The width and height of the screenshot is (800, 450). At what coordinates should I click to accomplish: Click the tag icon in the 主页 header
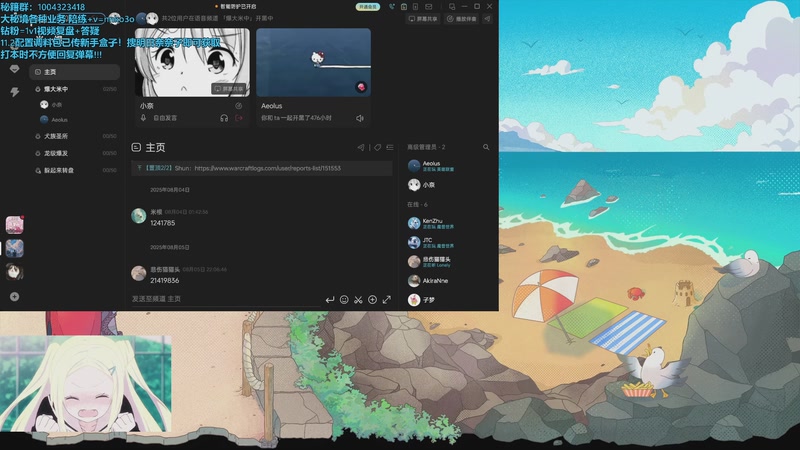pyautogui.click(x=378, y=147)
